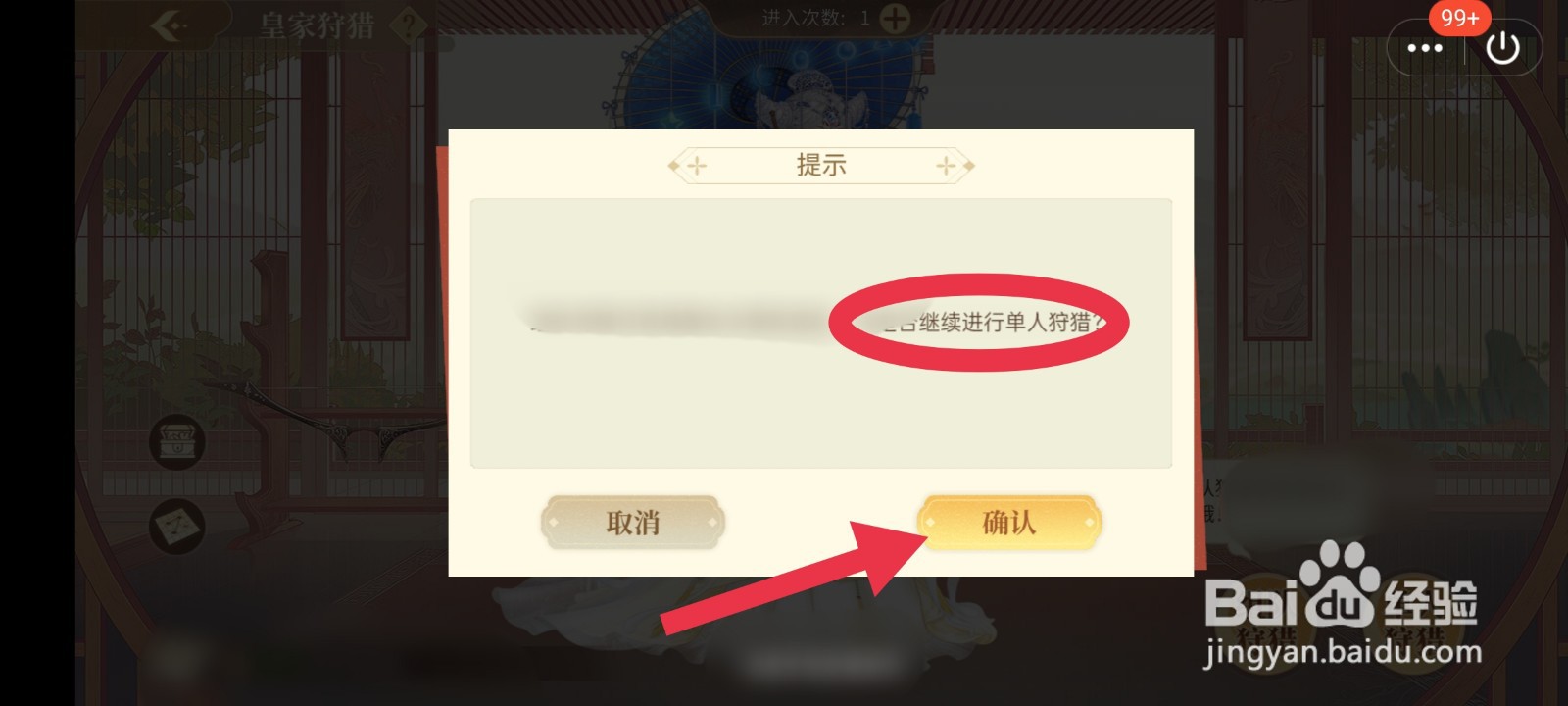Click the 取消 button
This screenshot has height=706, width=1568.
coord(633,522)
